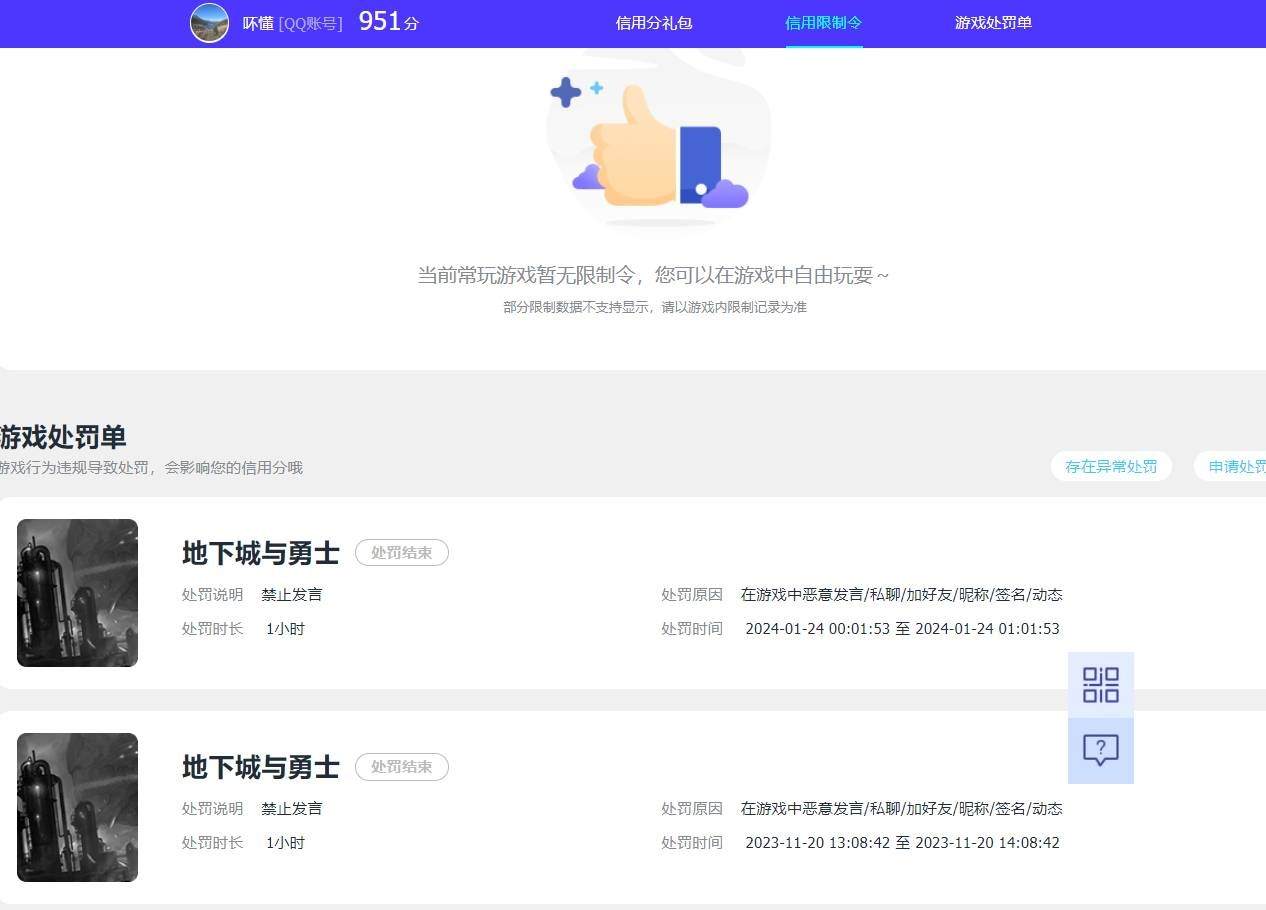Click 禁止发言 in the 2023-11-20 record
This screenshot has height=910, width=1266.
[292, 809]
